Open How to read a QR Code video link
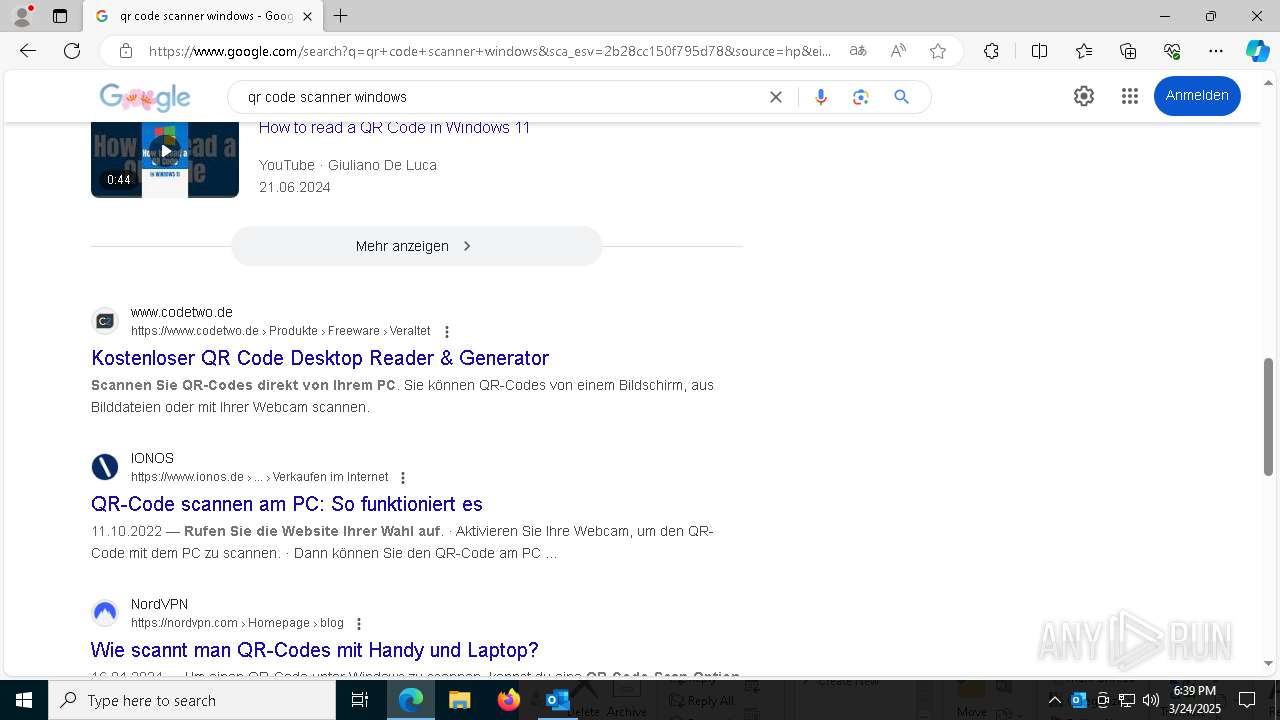 [394, 128]
